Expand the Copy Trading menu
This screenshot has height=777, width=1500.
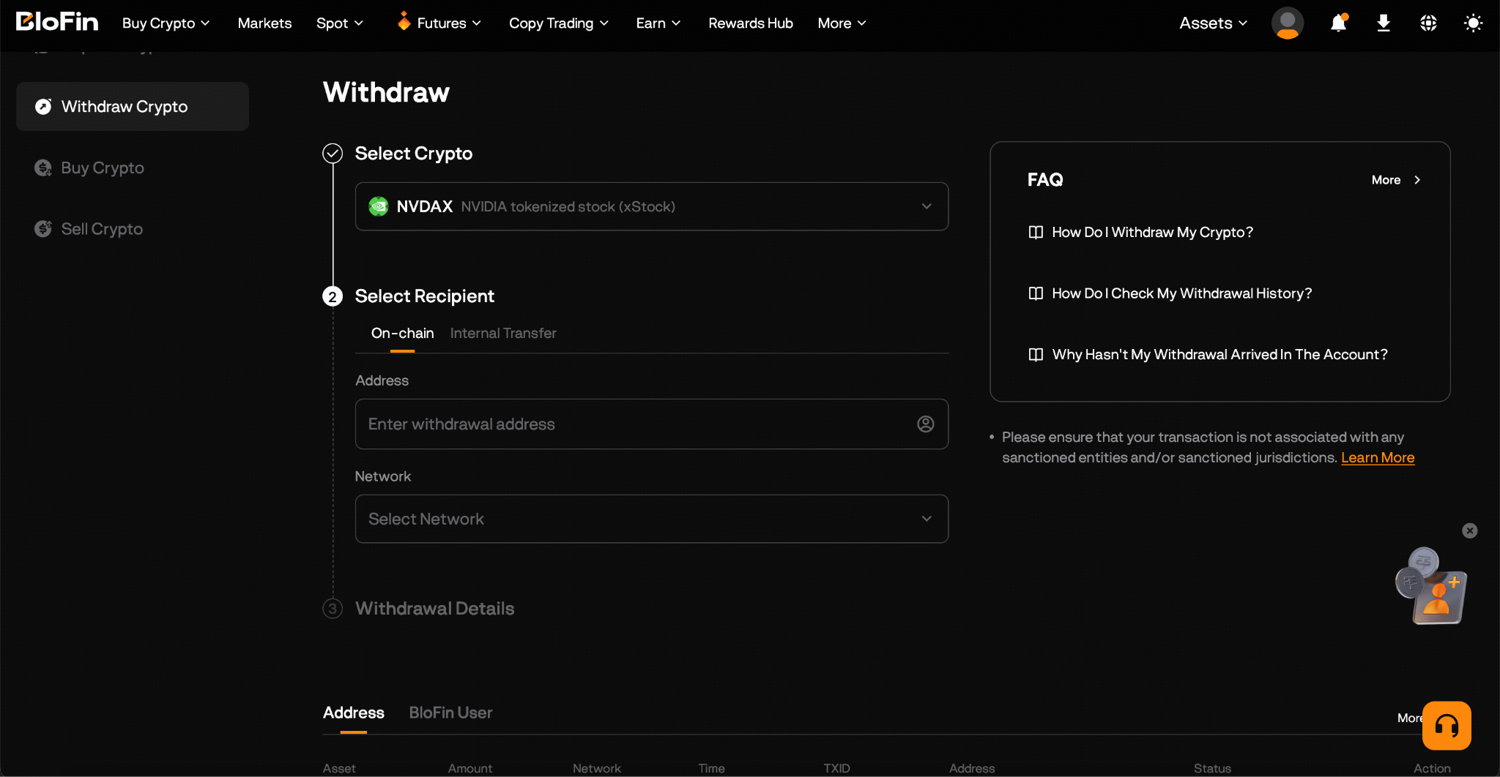coord(559,23)
